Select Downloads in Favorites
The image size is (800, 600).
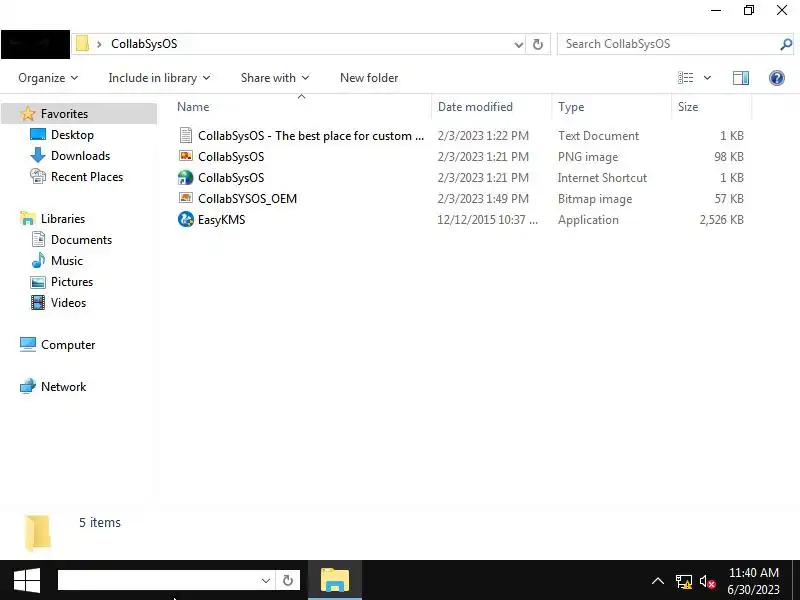pos(80,156)
